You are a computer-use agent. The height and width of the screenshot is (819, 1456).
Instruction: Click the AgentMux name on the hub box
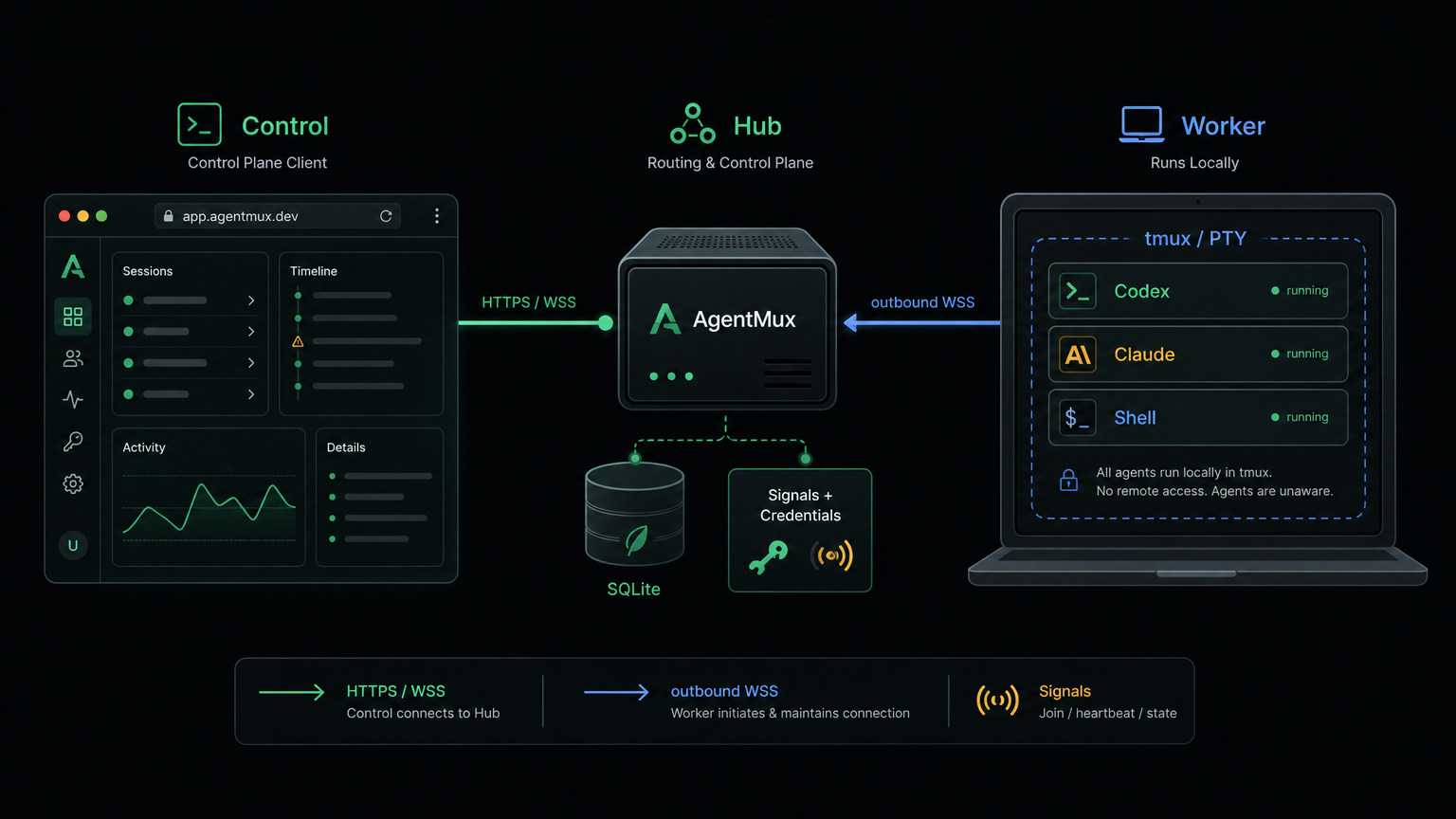point(744,319)
